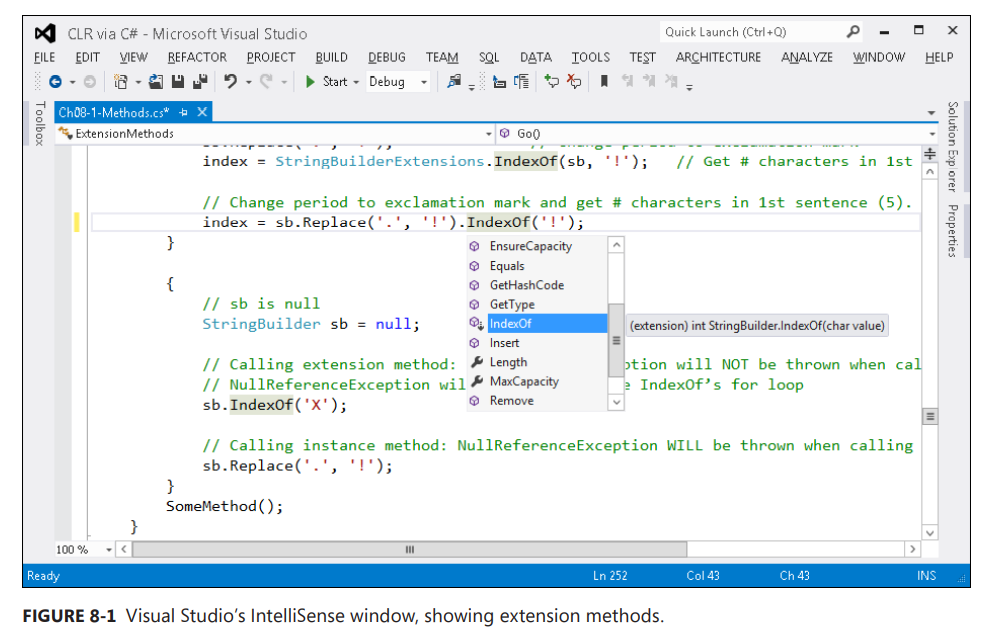
Task: Click the Save All toolbar icon
Action: (x=198, y=82)
